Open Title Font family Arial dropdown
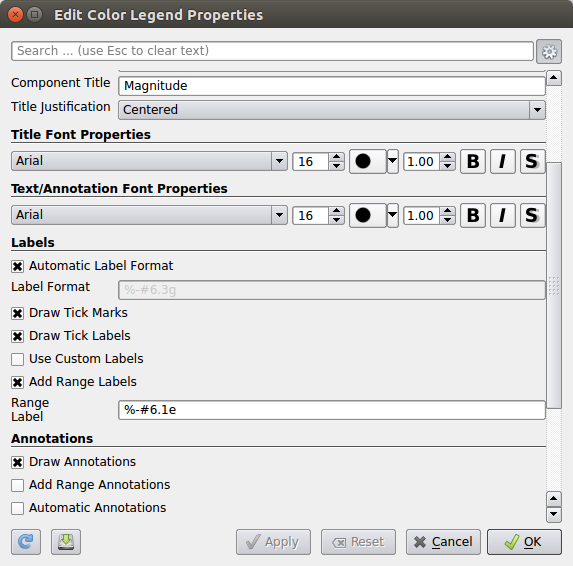This screenshot has width=573, height=566. click(x=149, y=161)
